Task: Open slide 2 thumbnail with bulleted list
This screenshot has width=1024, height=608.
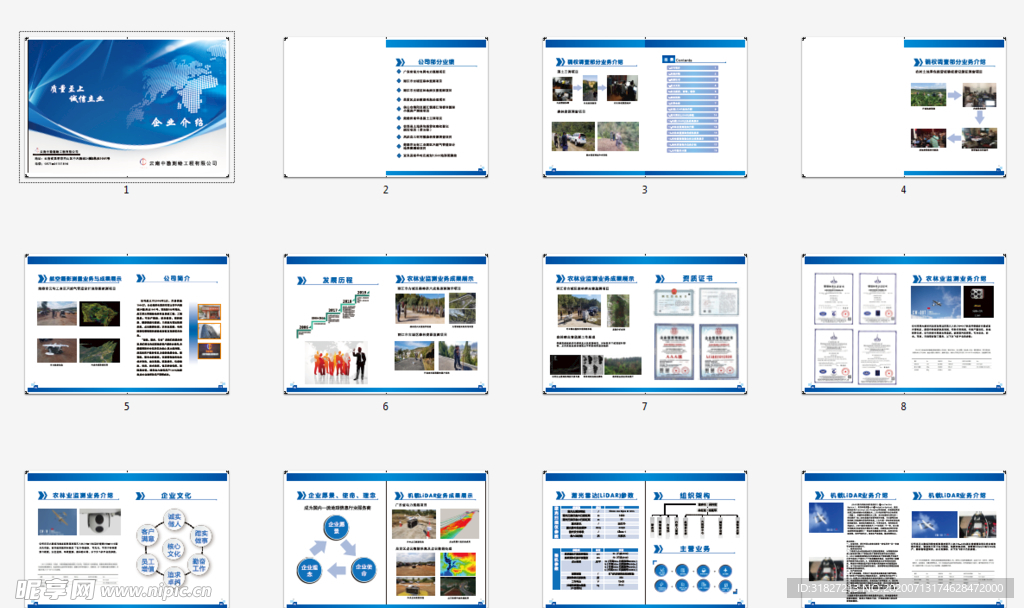Action: (x=385, y=106)
